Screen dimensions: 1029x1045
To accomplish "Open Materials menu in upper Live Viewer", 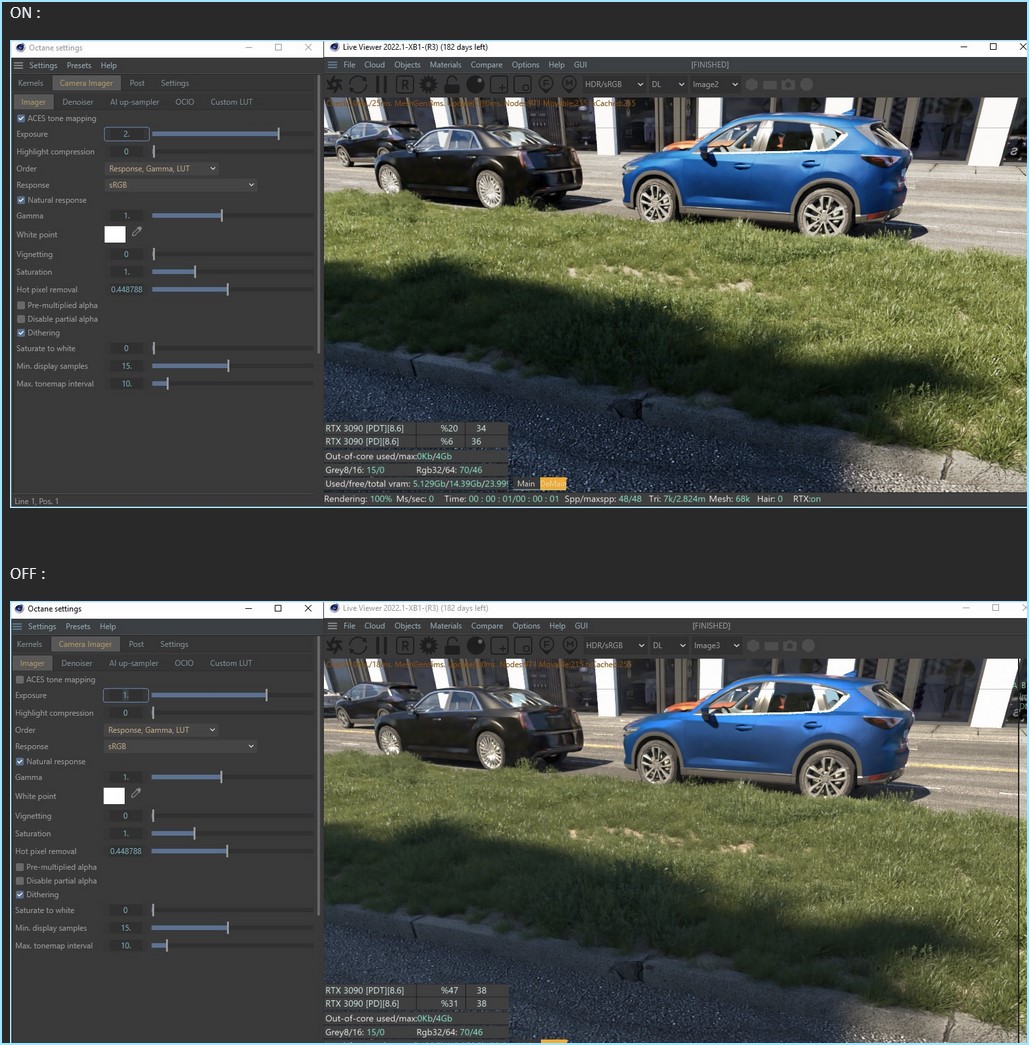I will point(445,65).
